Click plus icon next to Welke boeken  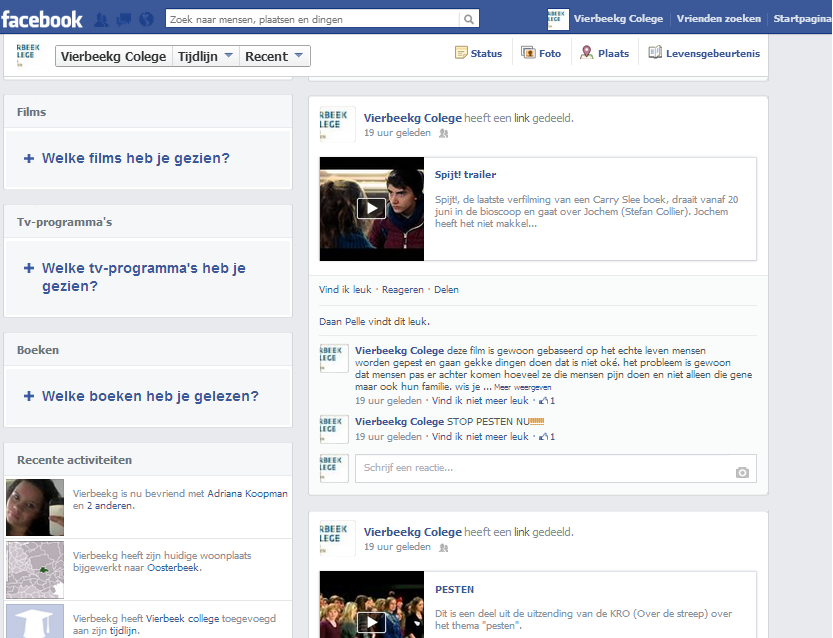(x=29, y=396)
